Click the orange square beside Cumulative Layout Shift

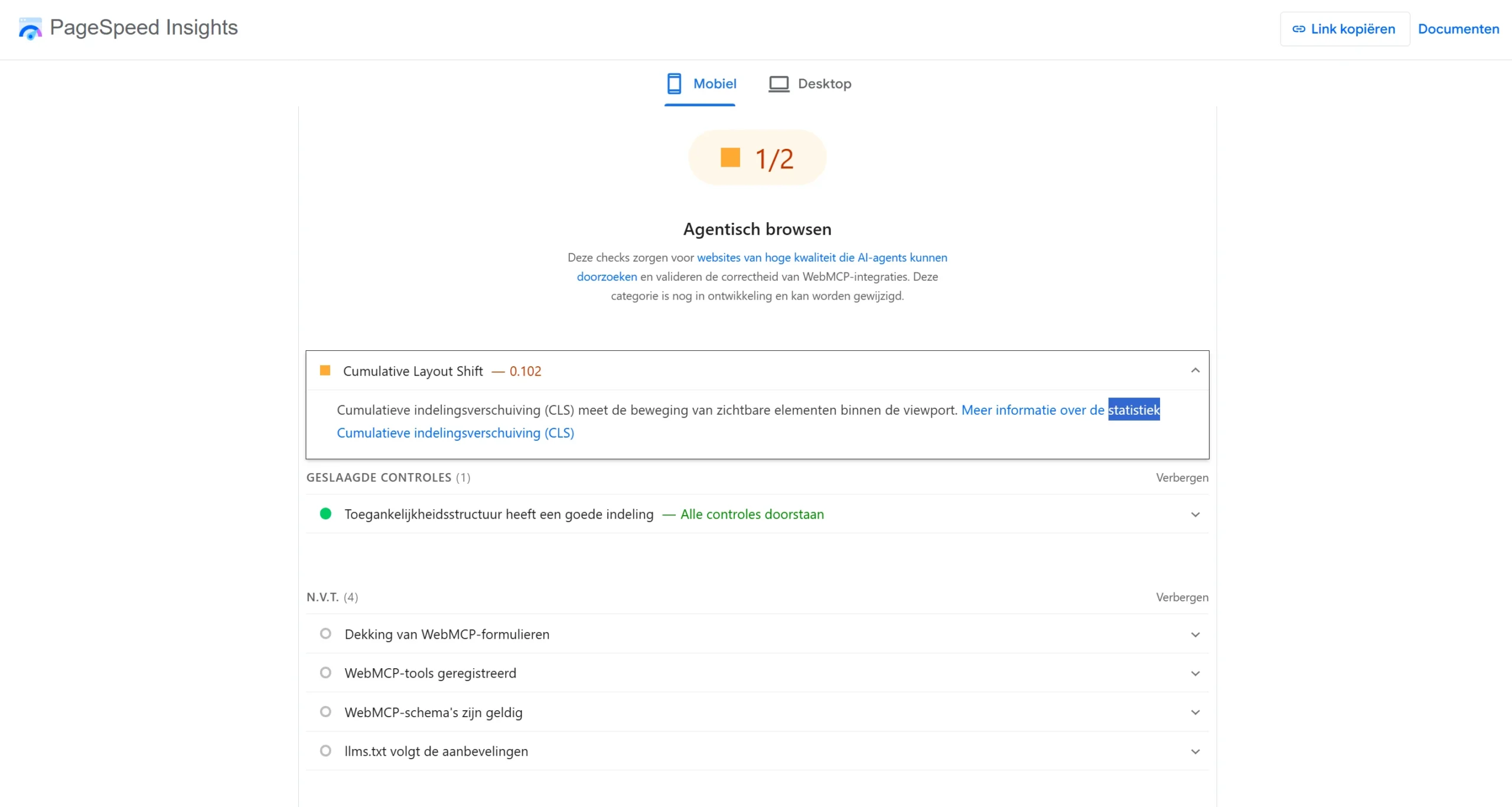tap(325, 370)
